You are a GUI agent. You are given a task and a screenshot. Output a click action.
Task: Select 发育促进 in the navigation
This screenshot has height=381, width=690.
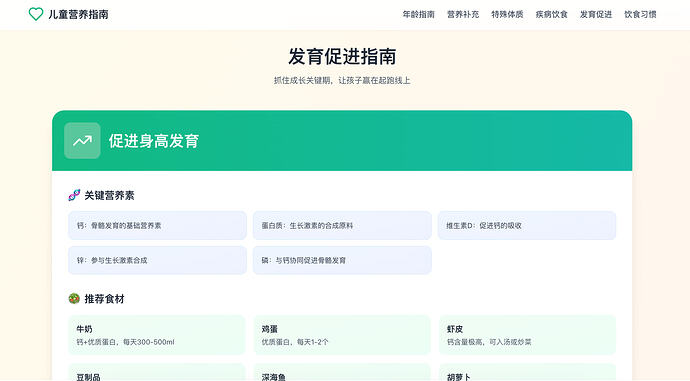596,15
